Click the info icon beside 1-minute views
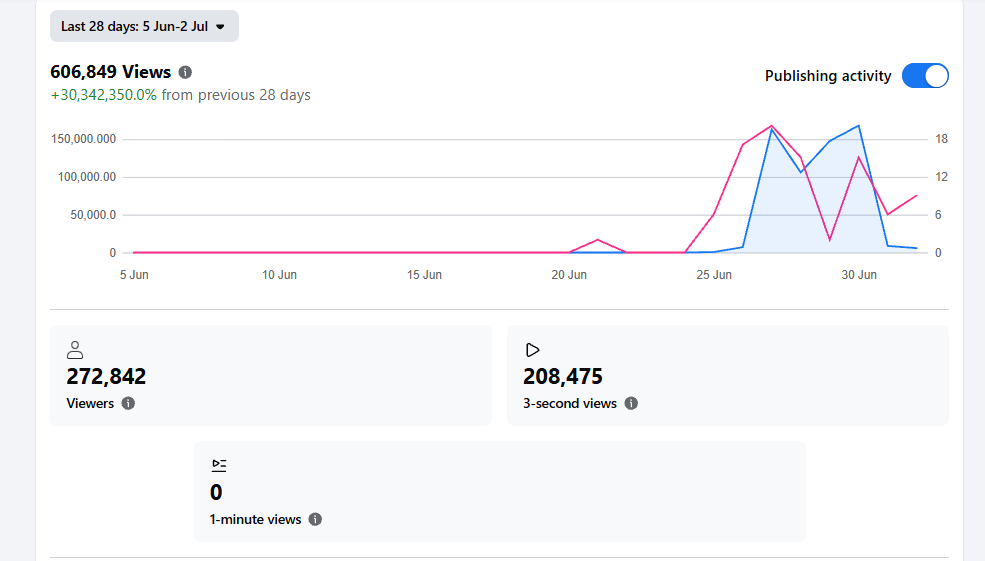The width and height of the screenshot is (985, 561). (x=315, y=520)
